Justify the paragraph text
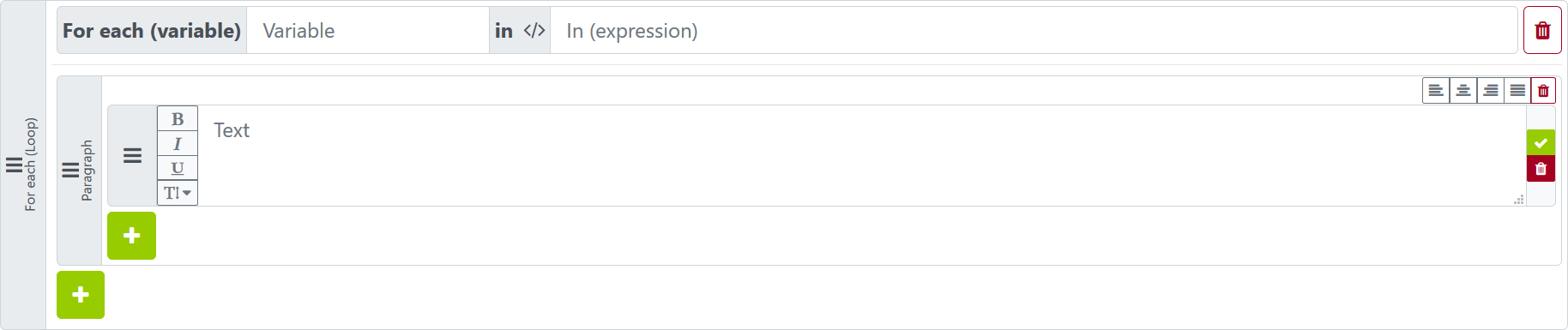The height and width of the screenshot is (330, 1568). (x=1517, y=90)
